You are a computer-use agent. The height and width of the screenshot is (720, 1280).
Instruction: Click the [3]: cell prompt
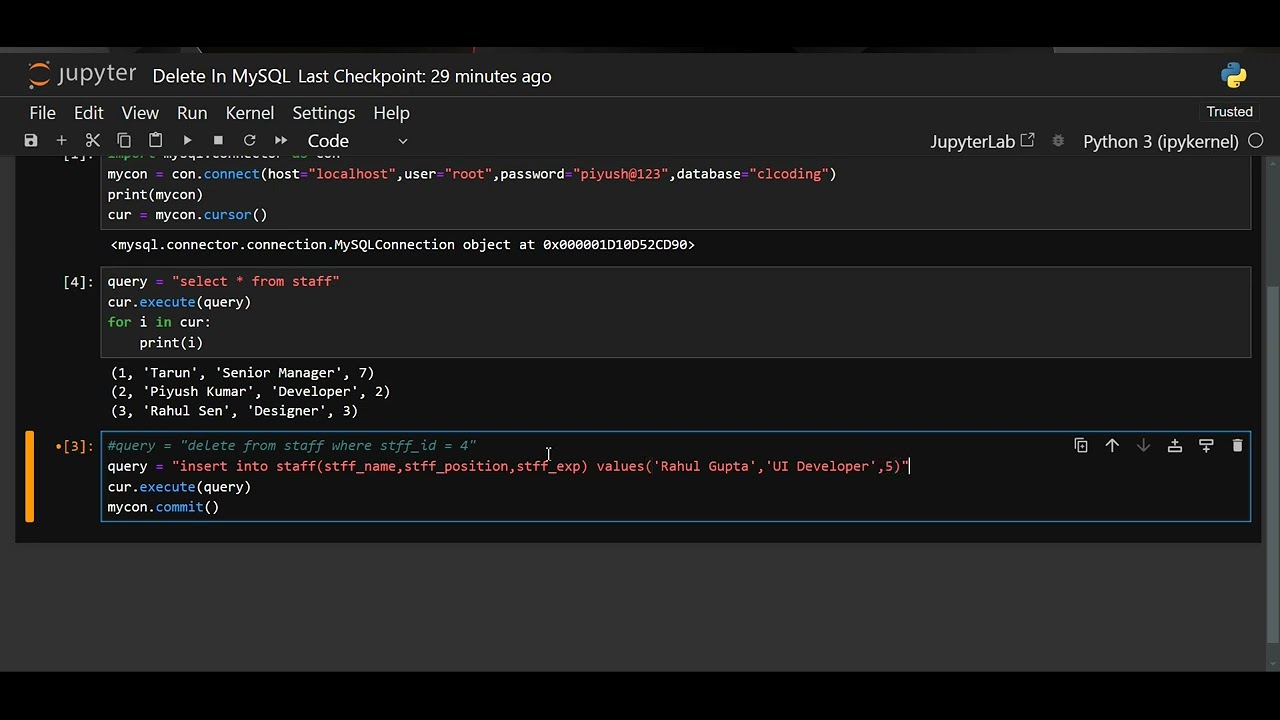(x=75, y=446)
